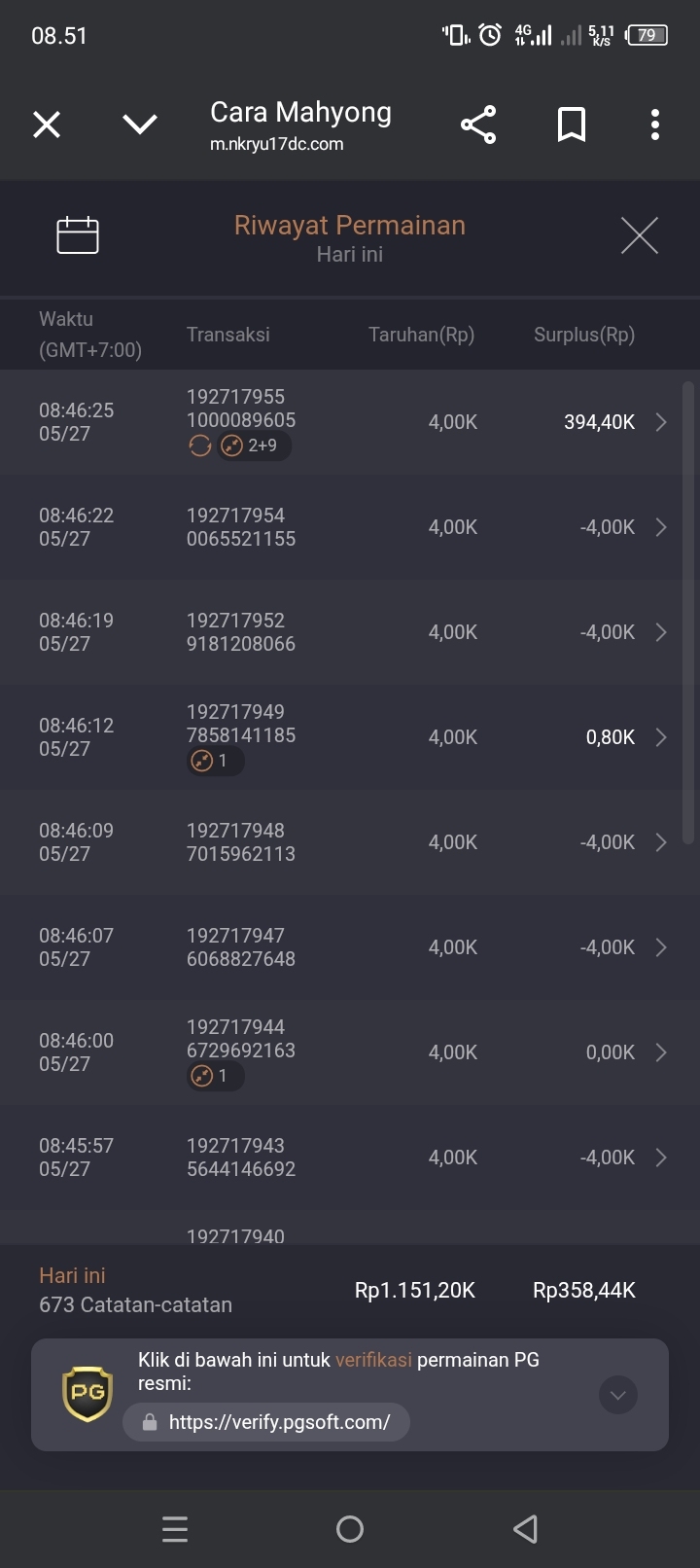Screen dimensions: 700x1568
Task: Click the history list scrollbar
Action: tap(688, 613)
